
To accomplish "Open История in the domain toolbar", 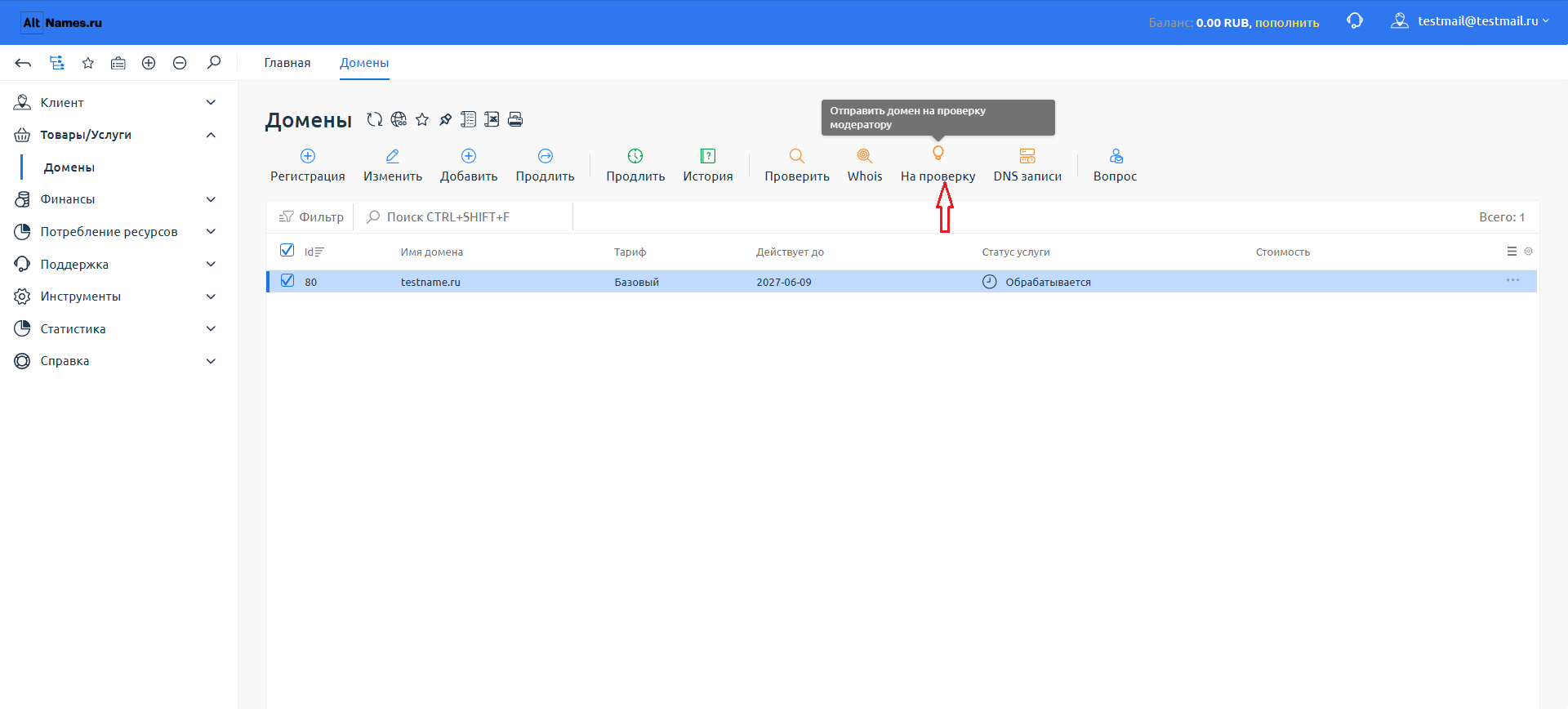I will (x=708, y=165).
